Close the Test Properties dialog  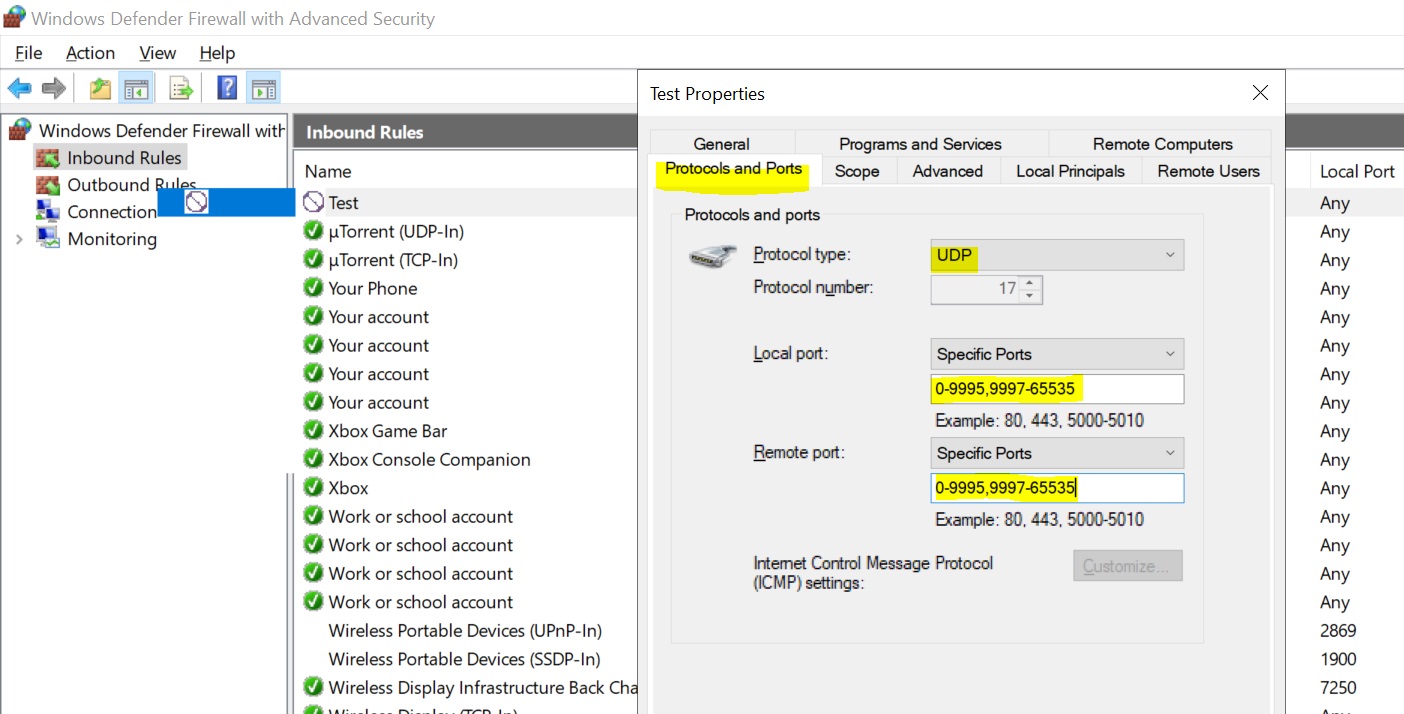point(1260,93)
